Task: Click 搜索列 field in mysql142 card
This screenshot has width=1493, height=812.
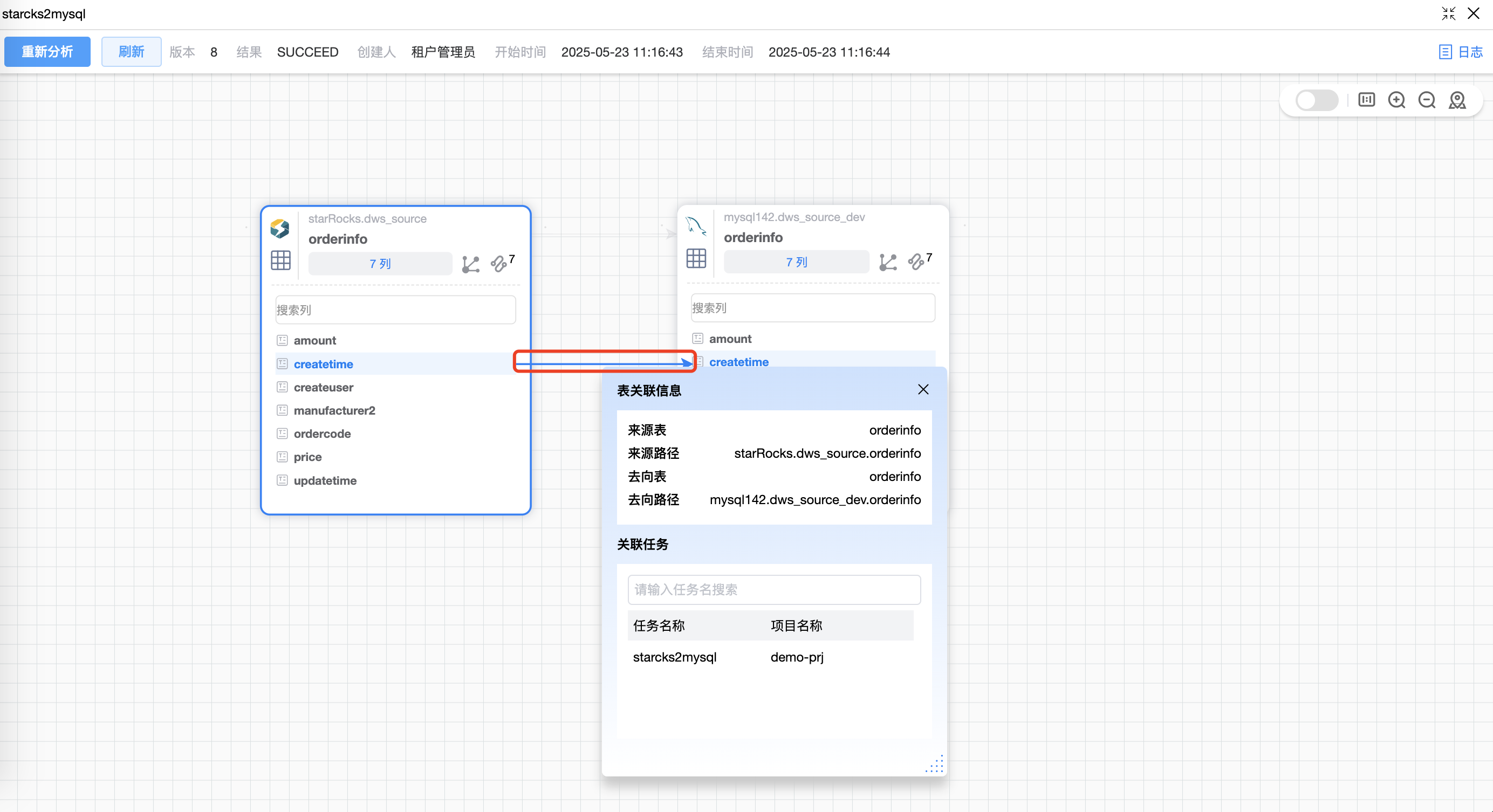Action: (812, 308)
